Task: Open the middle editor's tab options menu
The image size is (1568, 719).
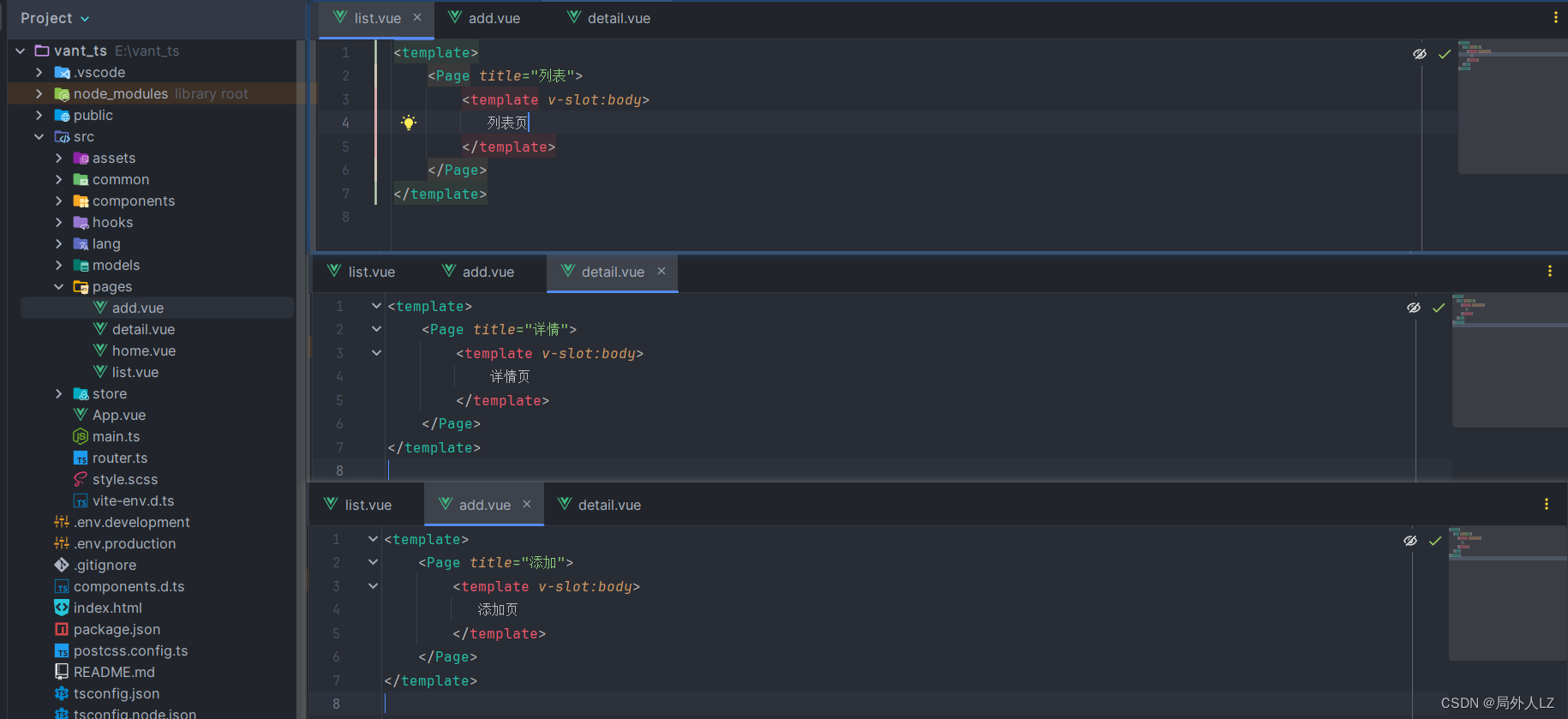Action: pyautogui.click(x=1550, y=271)
